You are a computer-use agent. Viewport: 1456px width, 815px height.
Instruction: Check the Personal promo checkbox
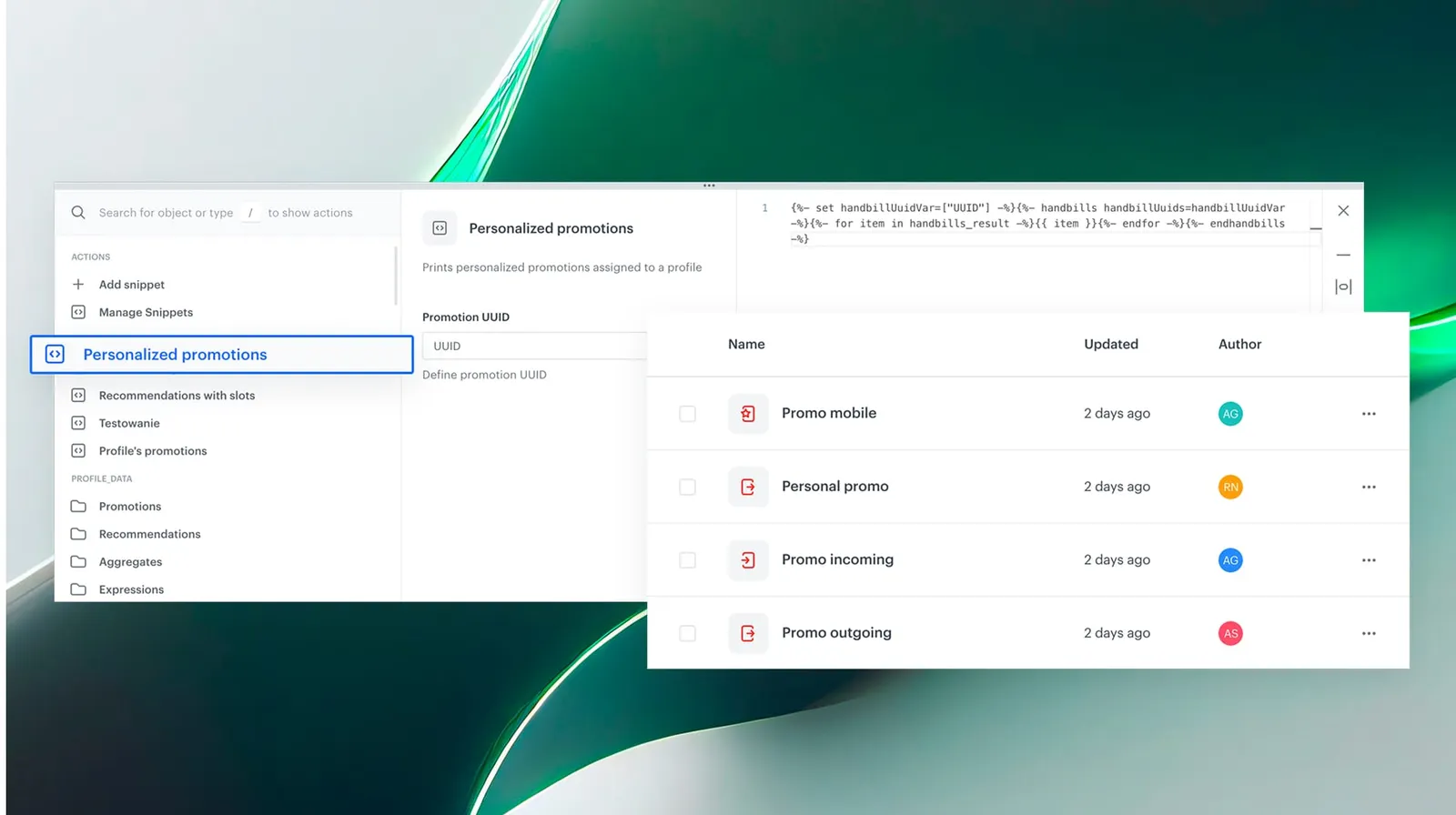688,487
